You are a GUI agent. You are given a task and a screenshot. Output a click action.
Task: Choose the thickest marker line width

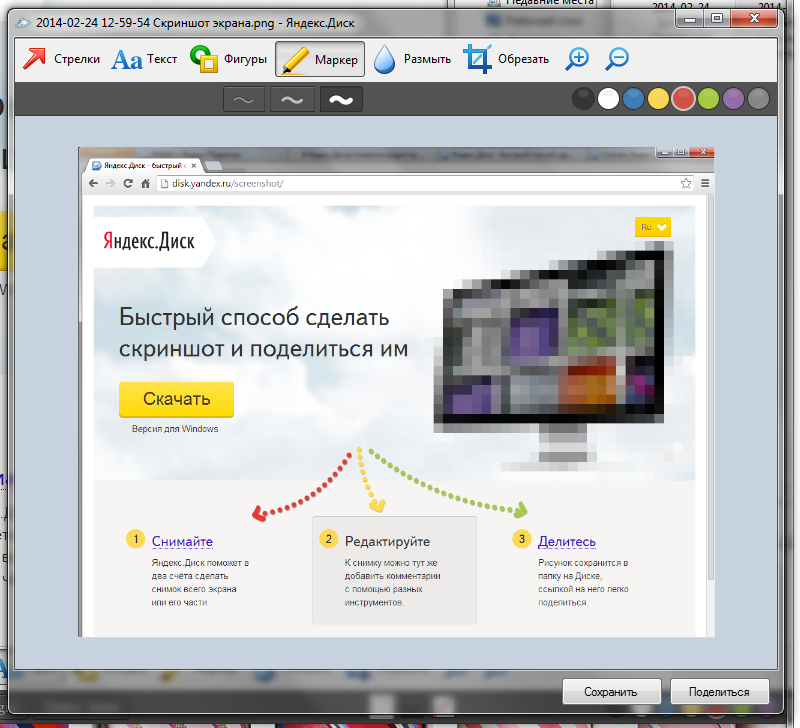(341, 99)
